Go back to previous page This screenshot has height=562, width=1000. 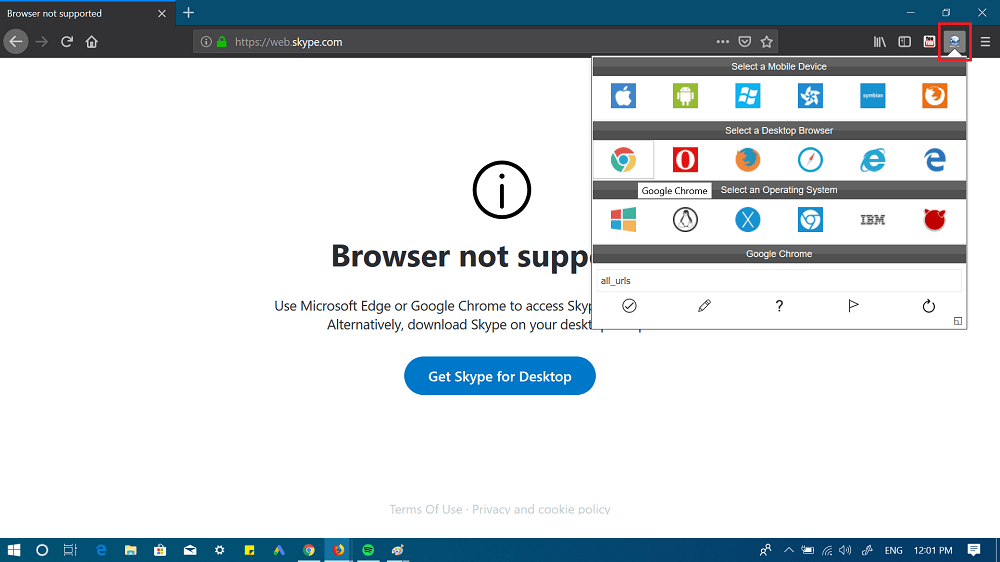pos(16,41)
